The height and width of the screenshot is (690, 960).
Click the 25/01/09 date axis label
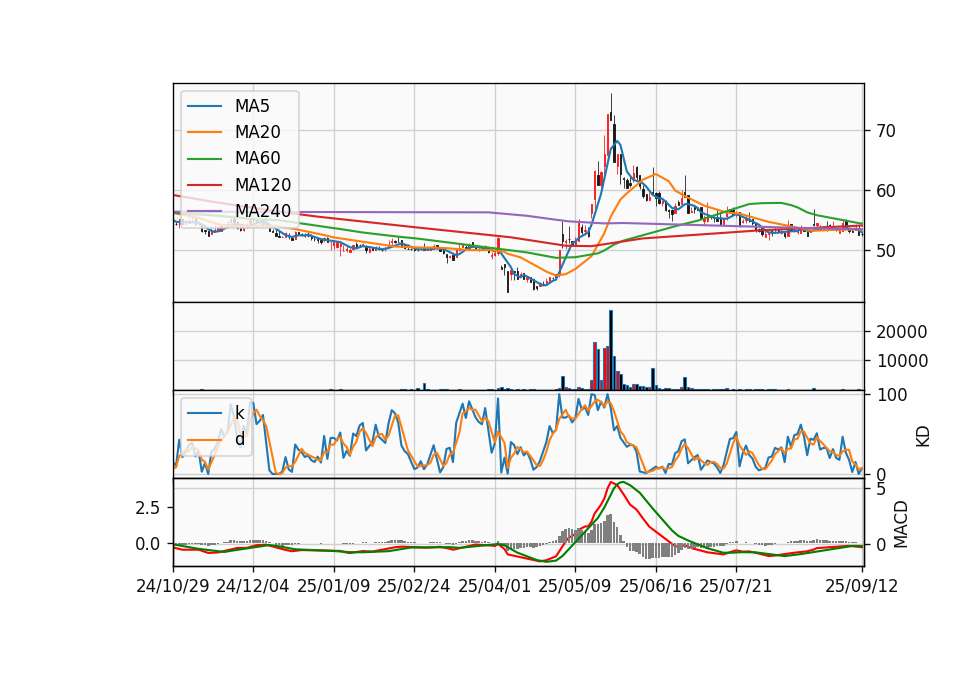click(x=334, y=586)
